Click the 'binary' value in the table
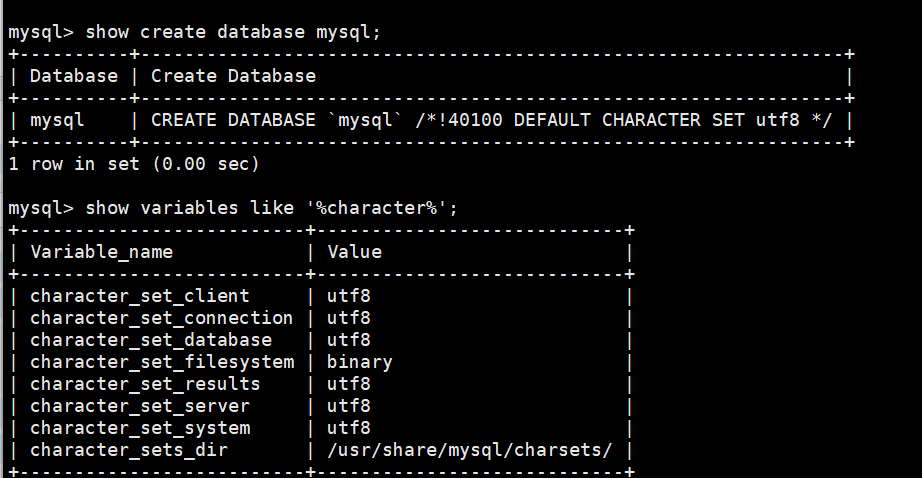922x478 pixels. 360,362
